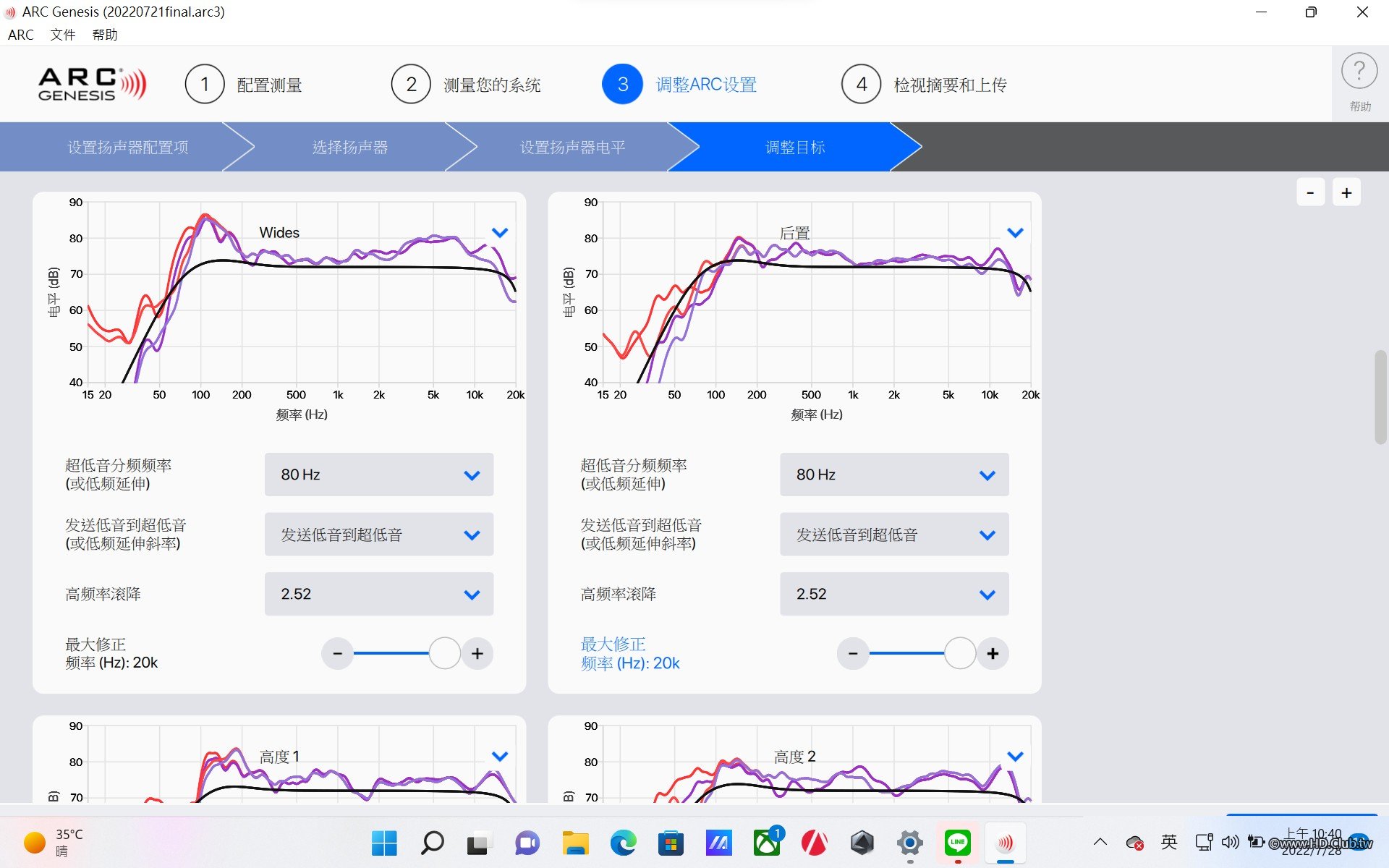The height and width of the screenshot is (868, 1389).
Task: Select the 调整目标 sub-step
Action: (x=795, y=147)
